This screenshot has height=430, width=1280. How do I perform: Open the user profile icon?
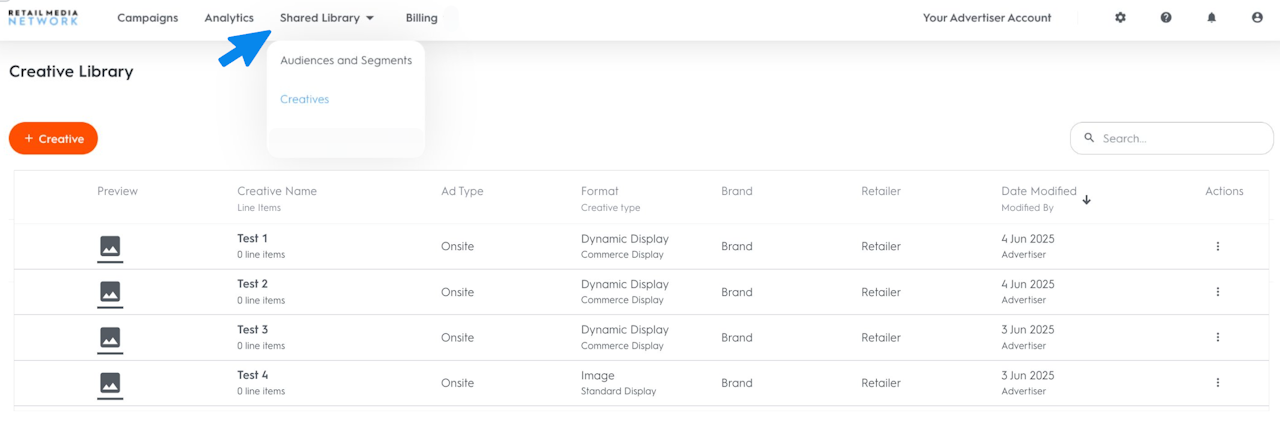[x=1257, y=18]
